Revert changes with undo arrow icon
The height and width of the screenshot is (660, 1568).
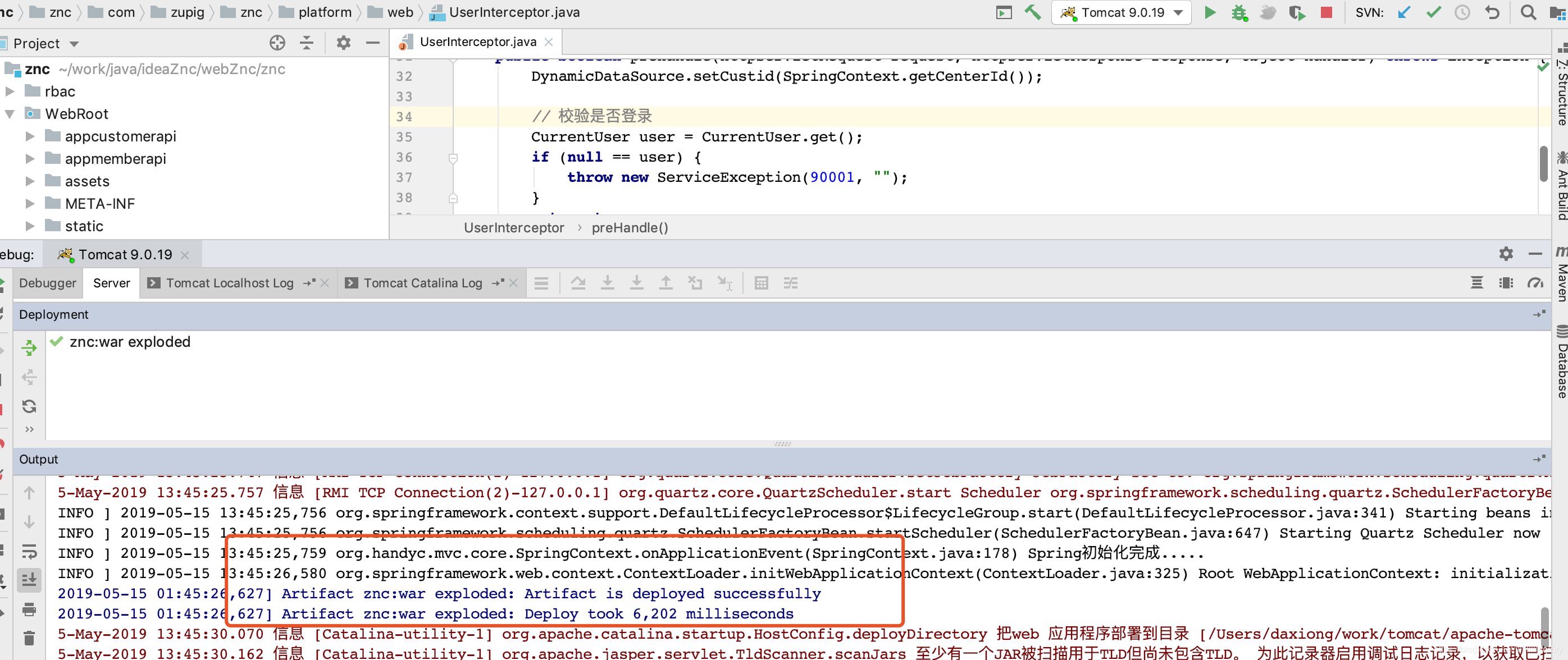1492,12
